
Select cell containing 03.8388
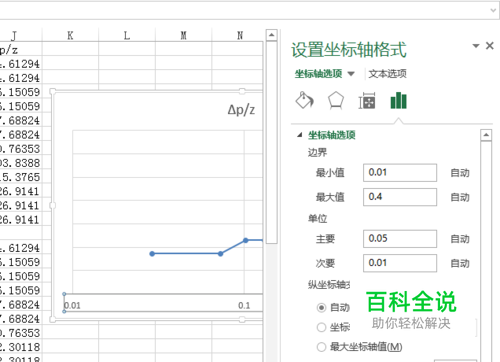click(x=21, y=163)
